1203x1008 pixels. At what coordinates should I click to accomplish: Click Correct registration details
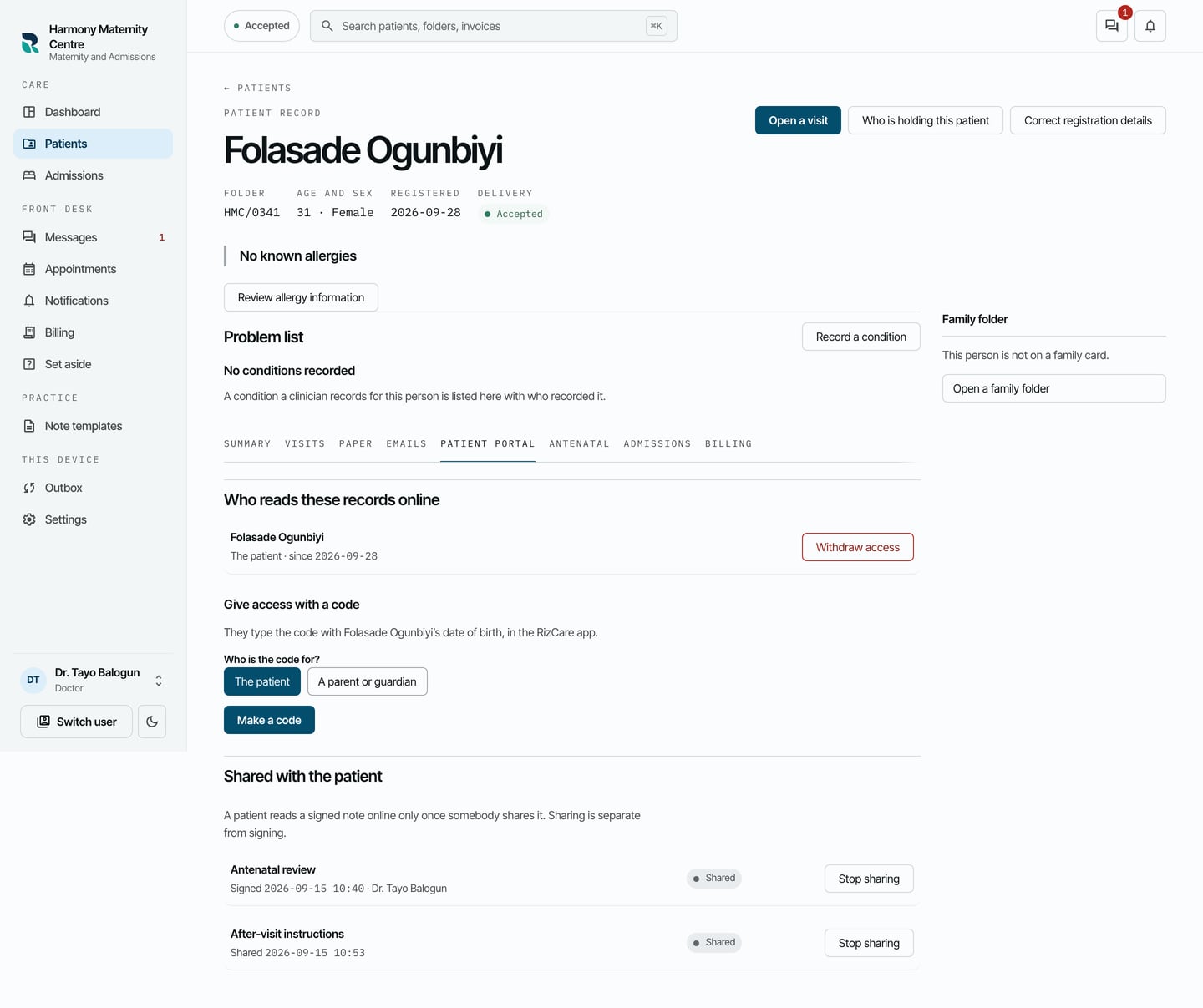coord(1088,120)
